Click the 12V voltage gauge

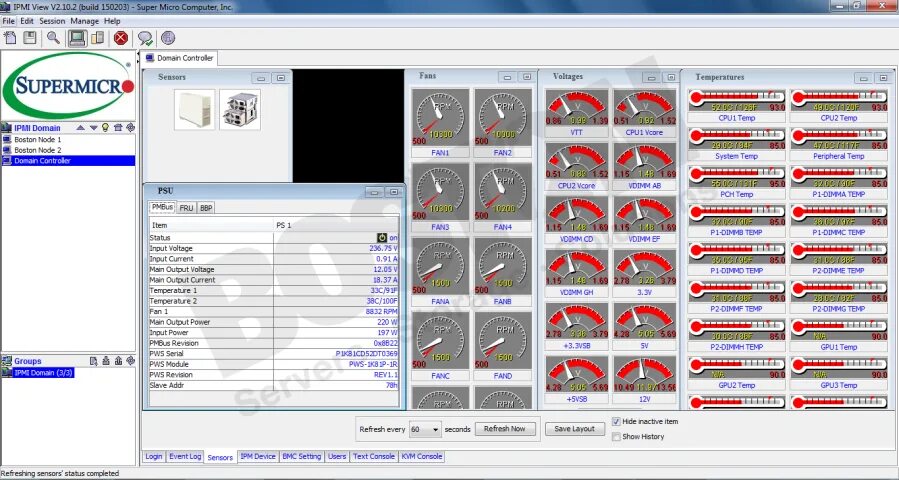tap(644, 374)
